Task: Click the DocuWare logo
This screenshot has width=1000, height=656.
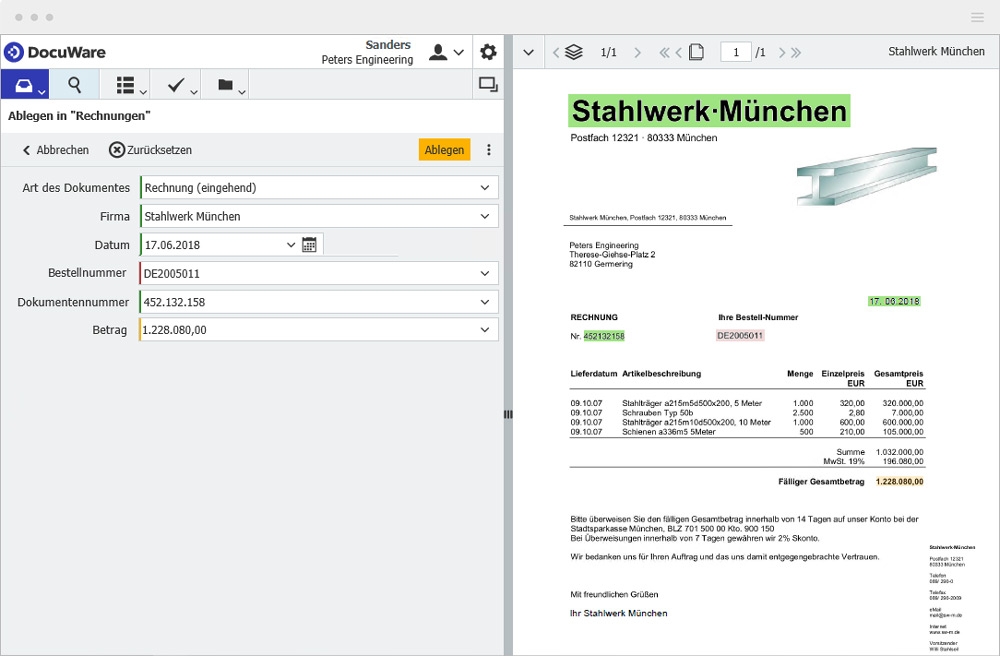Action: 55,52
